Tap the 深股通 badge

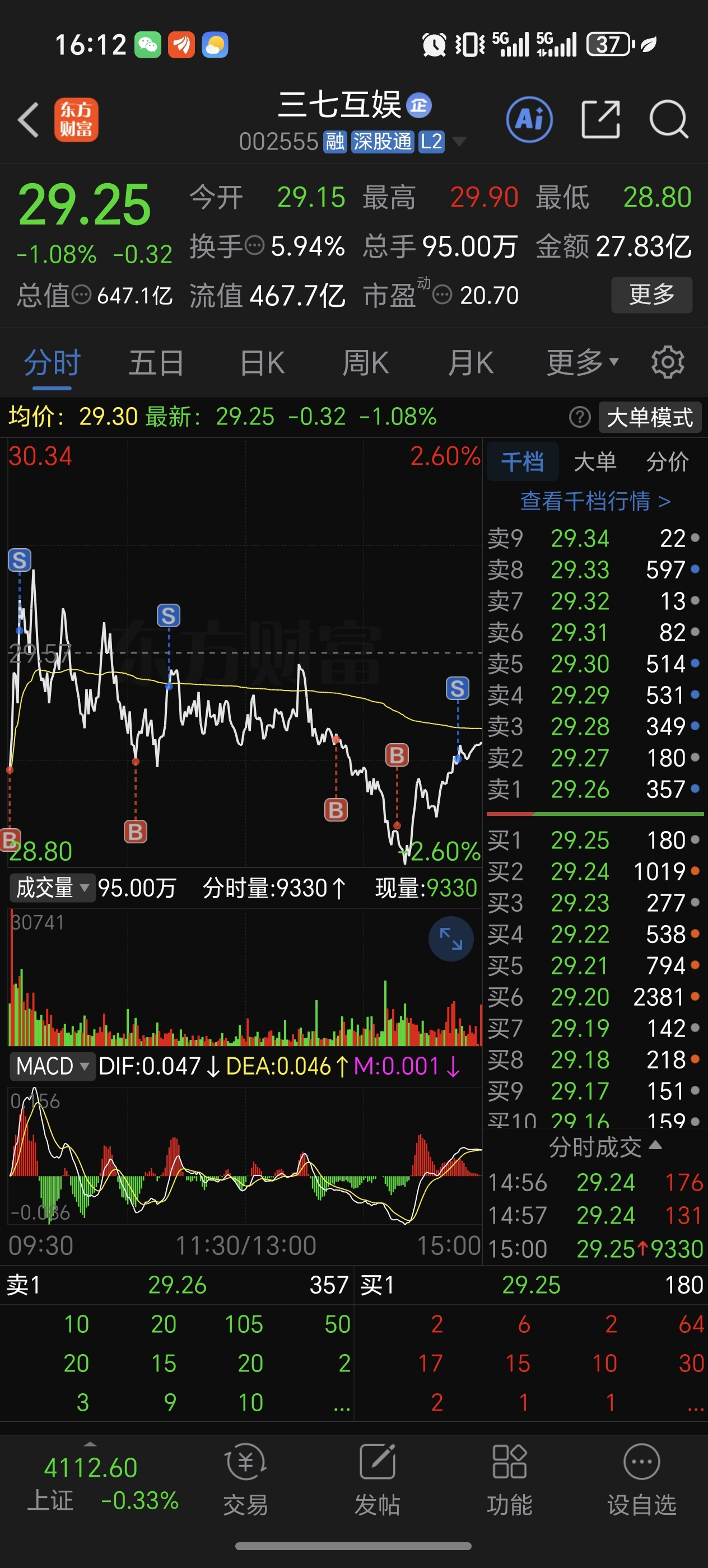click(383, 142)
